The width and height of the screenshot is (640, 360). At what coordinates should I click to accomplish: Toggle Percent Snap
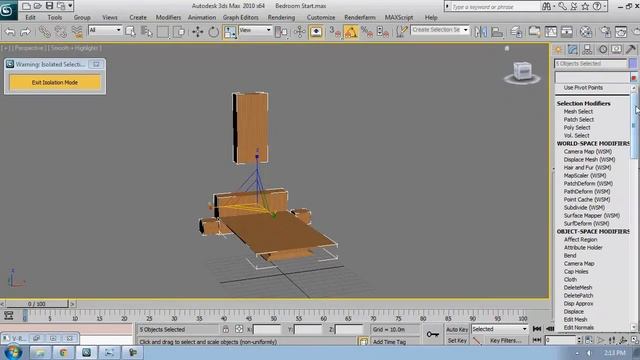coord(367,31)
